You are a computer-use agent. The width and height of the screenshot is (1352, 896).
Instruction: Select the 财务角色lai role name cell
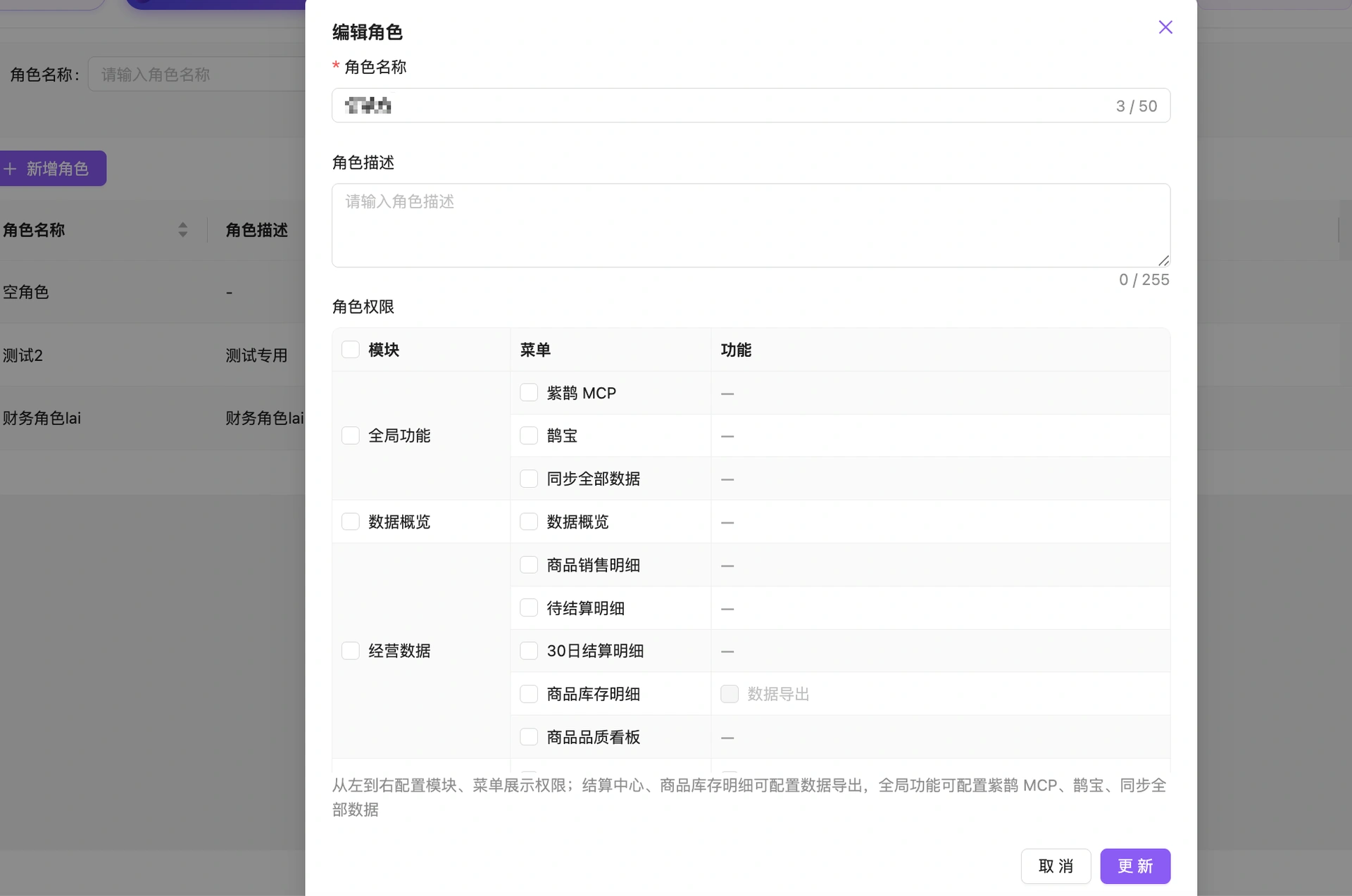pos(42,418)
